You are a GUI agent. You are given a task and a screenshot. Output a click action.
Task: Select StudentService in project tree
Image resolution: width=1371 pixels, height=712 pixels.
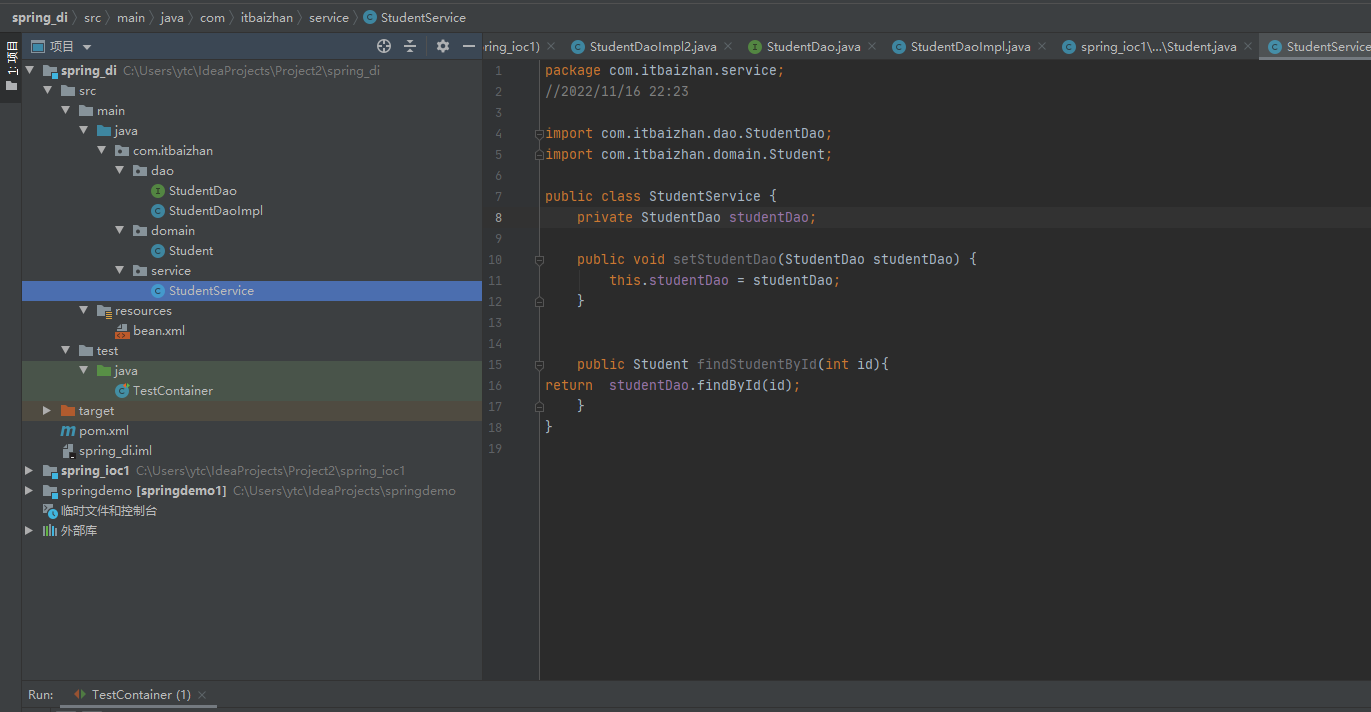click(x=211, y=290)
